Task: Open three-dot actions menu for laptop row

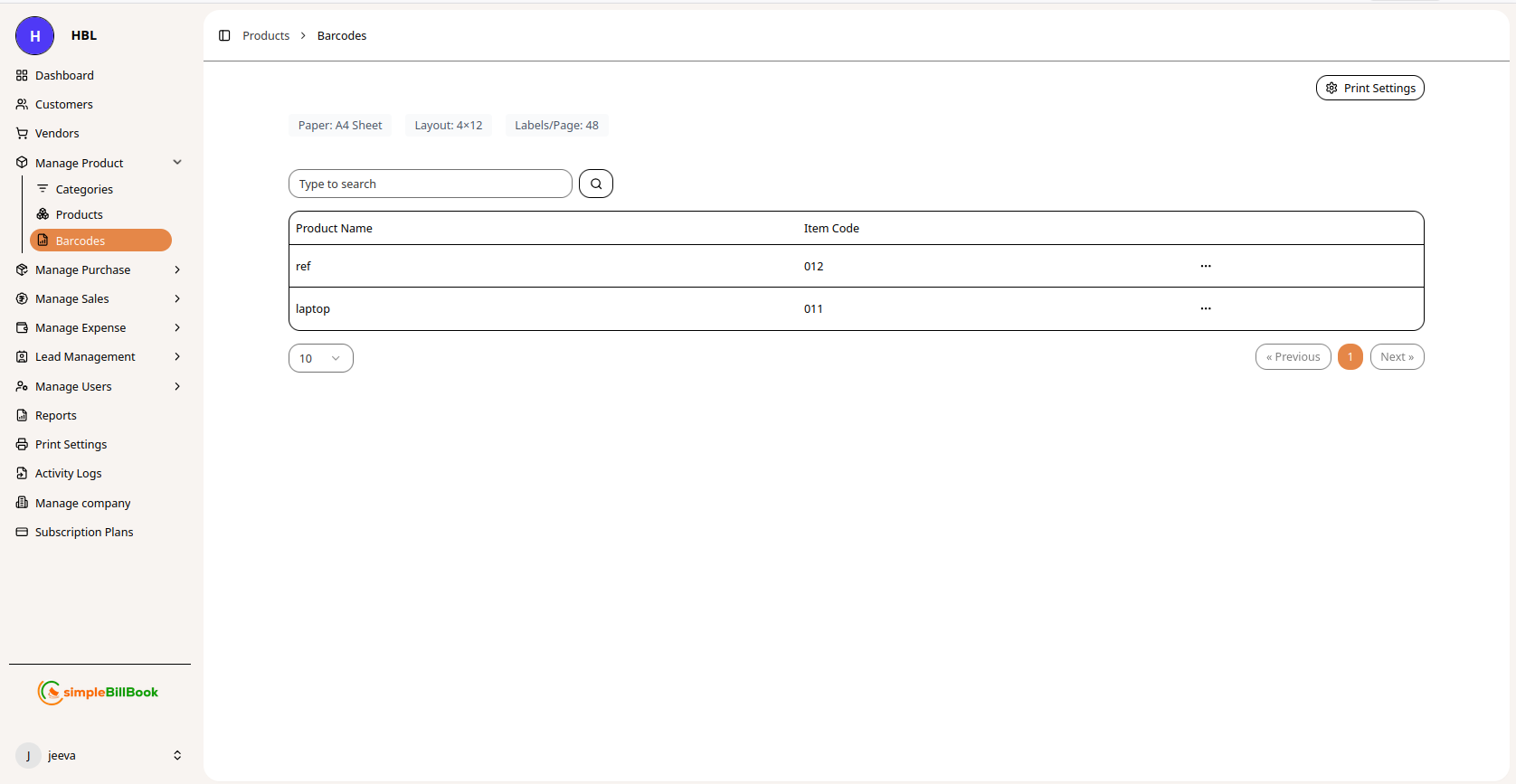Action: (x=1205, y=308)
